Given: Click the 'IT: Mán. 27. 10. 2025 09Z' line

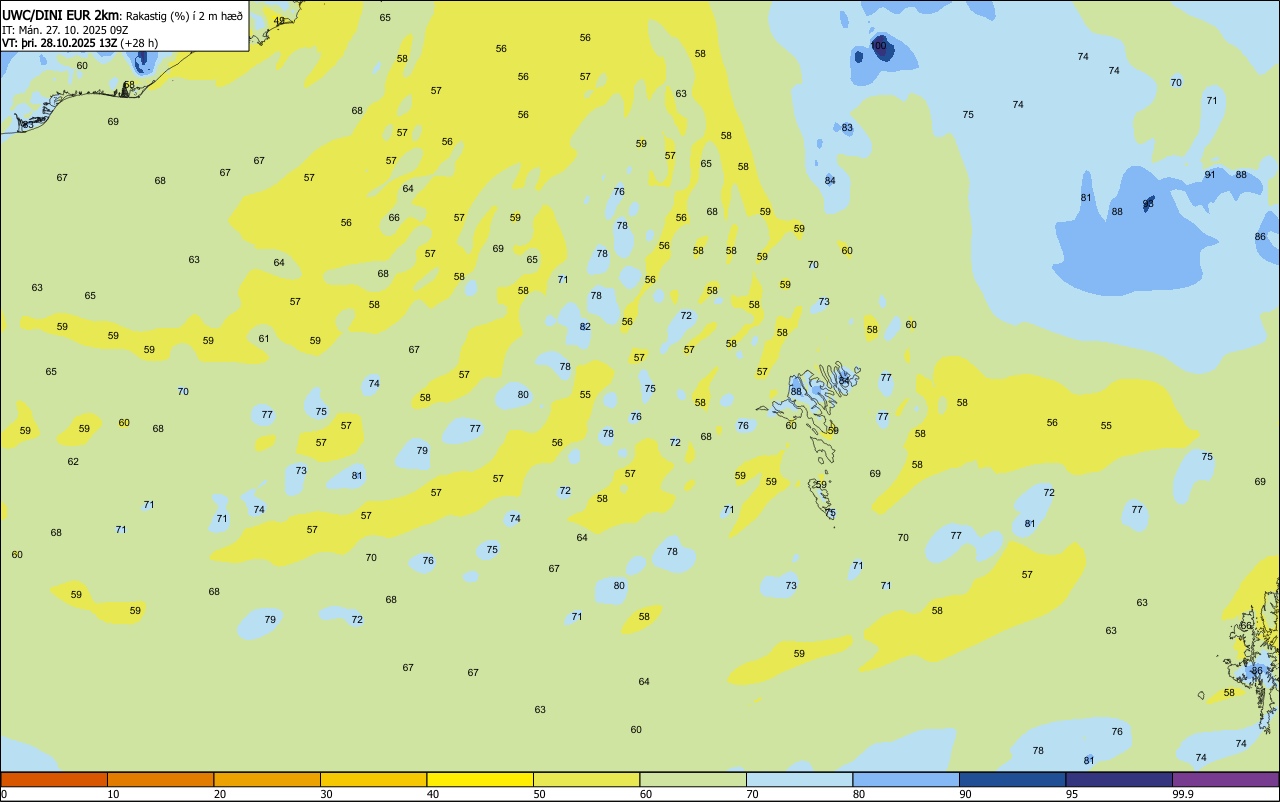Looking at the screenshot, I should coord(64,30).
